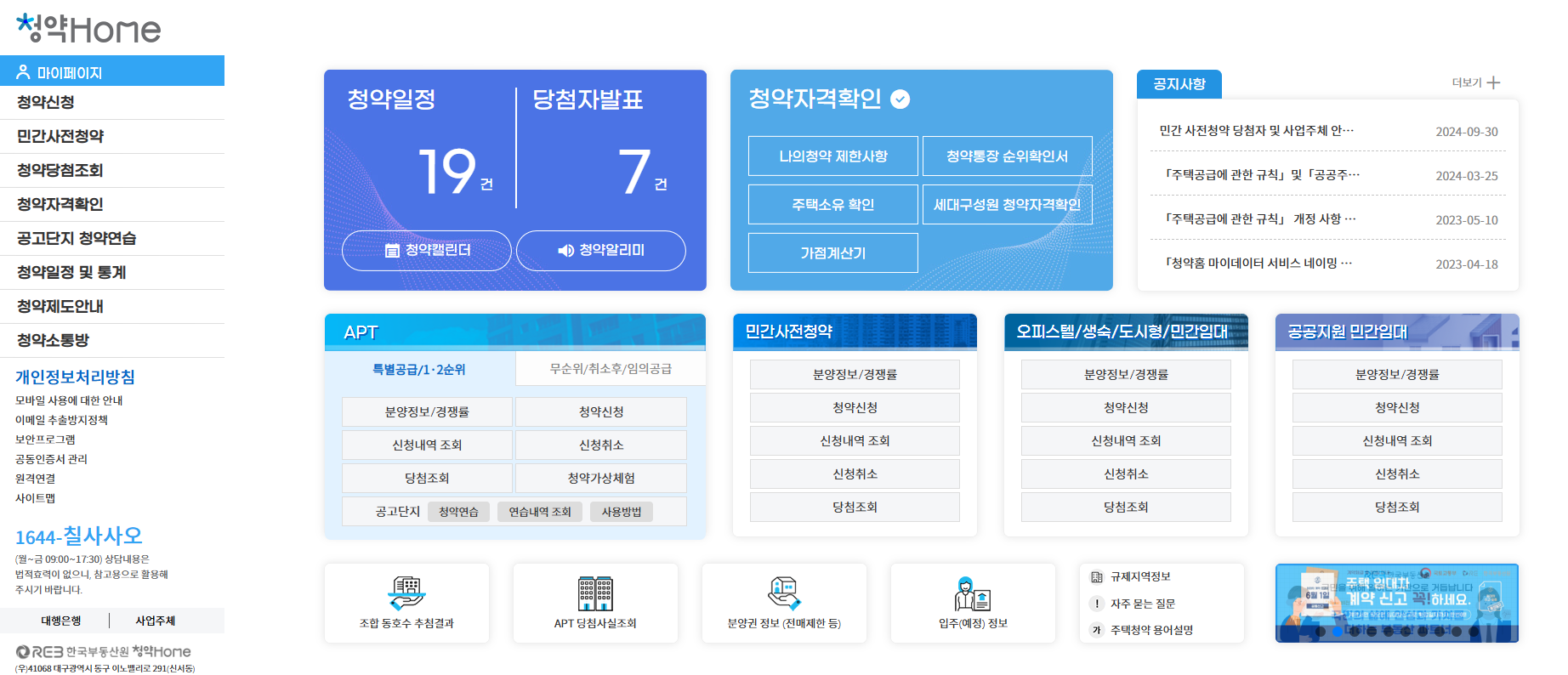The width and height of the screenshot is (1568, 675).
Task: Open 청약자격확인 in left menu
Action: pos(112,204)
